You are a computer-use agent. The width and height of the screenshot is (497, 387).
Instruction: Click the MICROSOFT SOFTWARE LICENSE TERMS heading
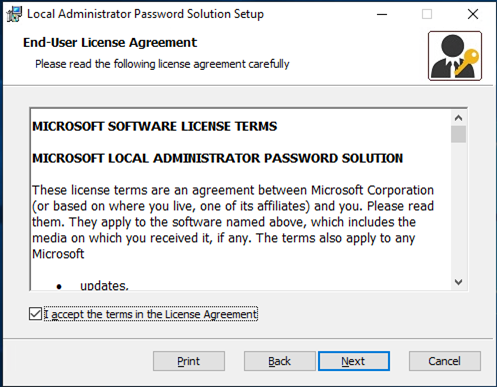tap(155, 127)
